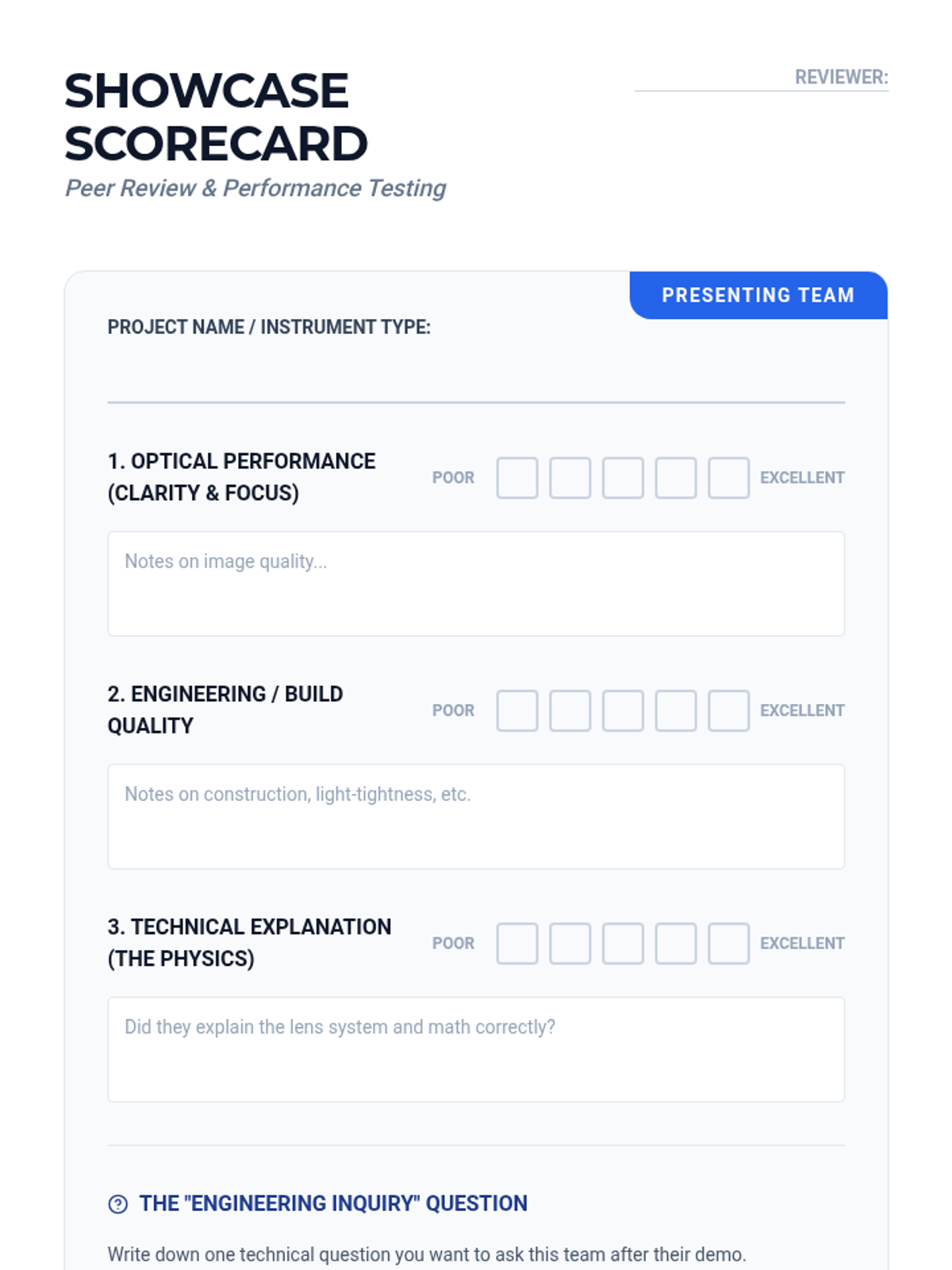Click the construction and light-tightness notes field
Viewport: 952px width, 1270px height.
point(476,816)
